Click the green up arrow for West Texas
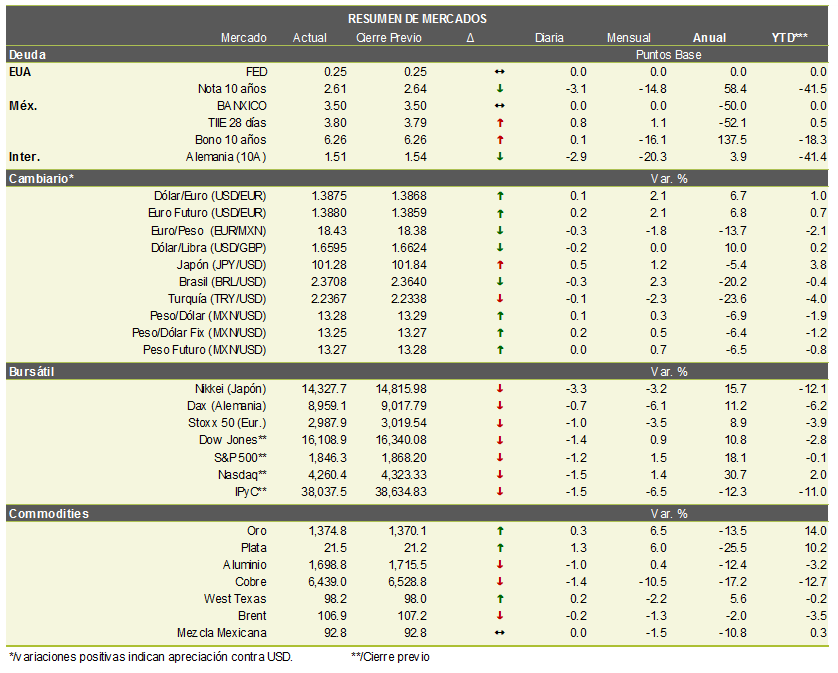The width and height of the screenshot is (838, 673). pos(500,599)
